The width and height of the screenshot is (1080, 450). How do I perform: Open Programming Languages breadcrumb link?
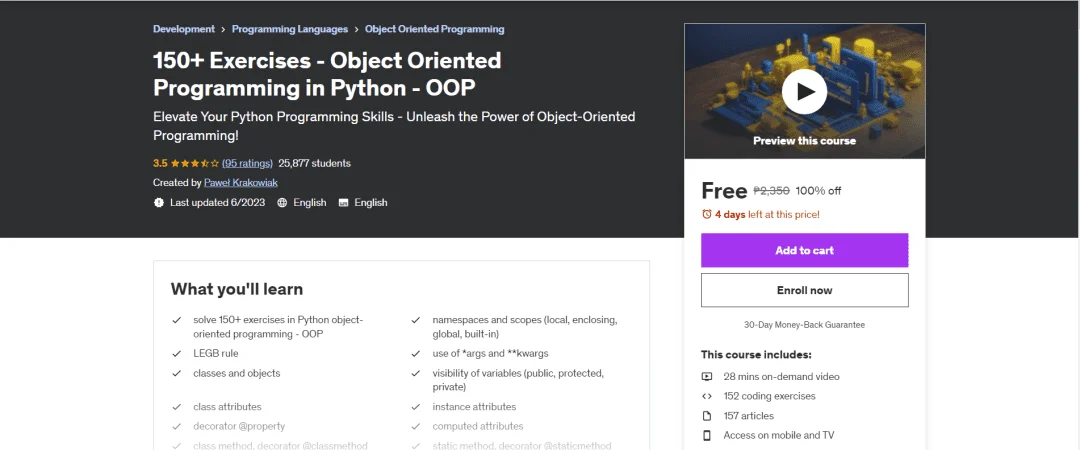coord(290,29)
